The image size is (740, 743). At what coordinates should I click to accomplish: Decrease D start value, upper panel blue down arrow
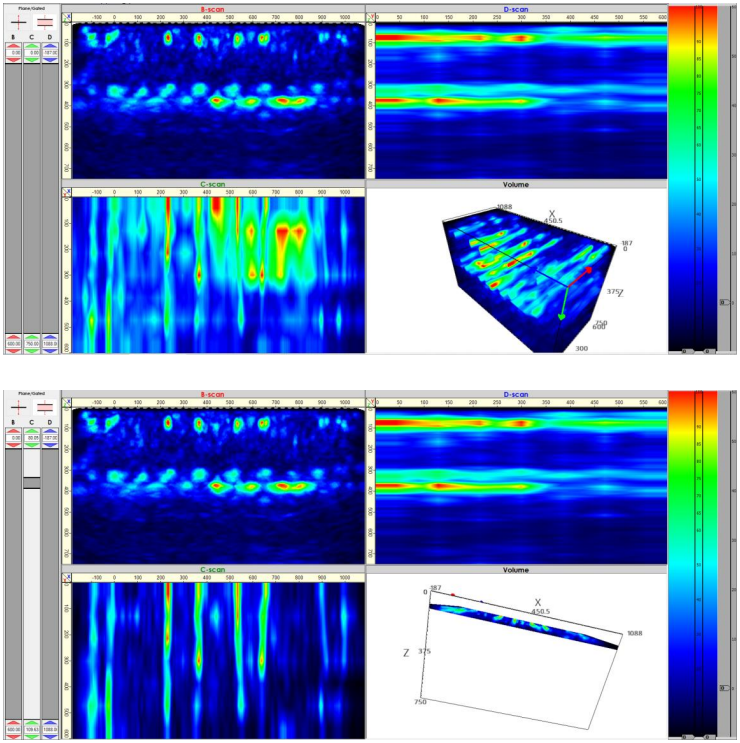(50, 60)
